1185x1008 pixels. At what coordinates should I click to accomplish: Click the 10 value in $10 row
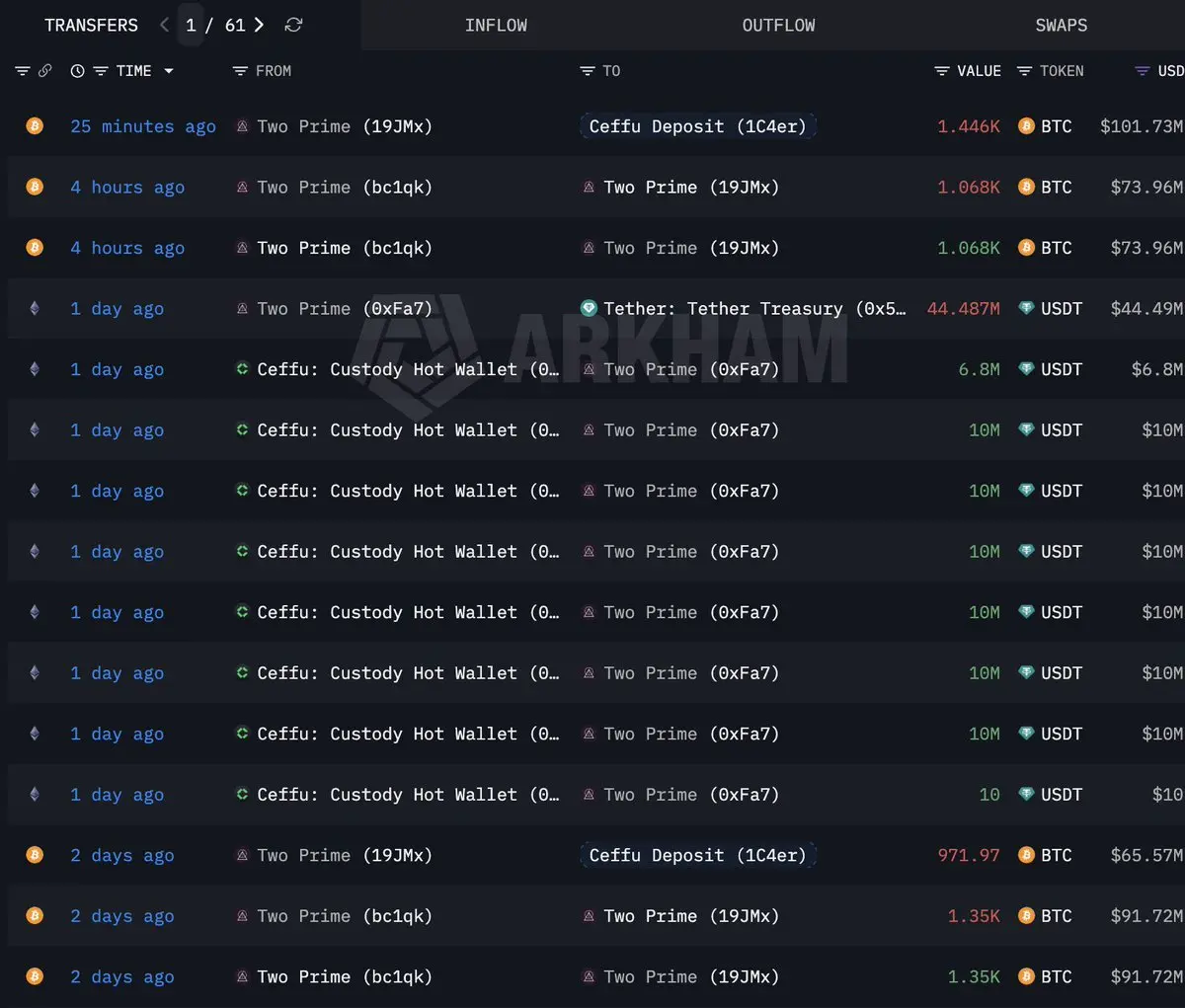989,795
